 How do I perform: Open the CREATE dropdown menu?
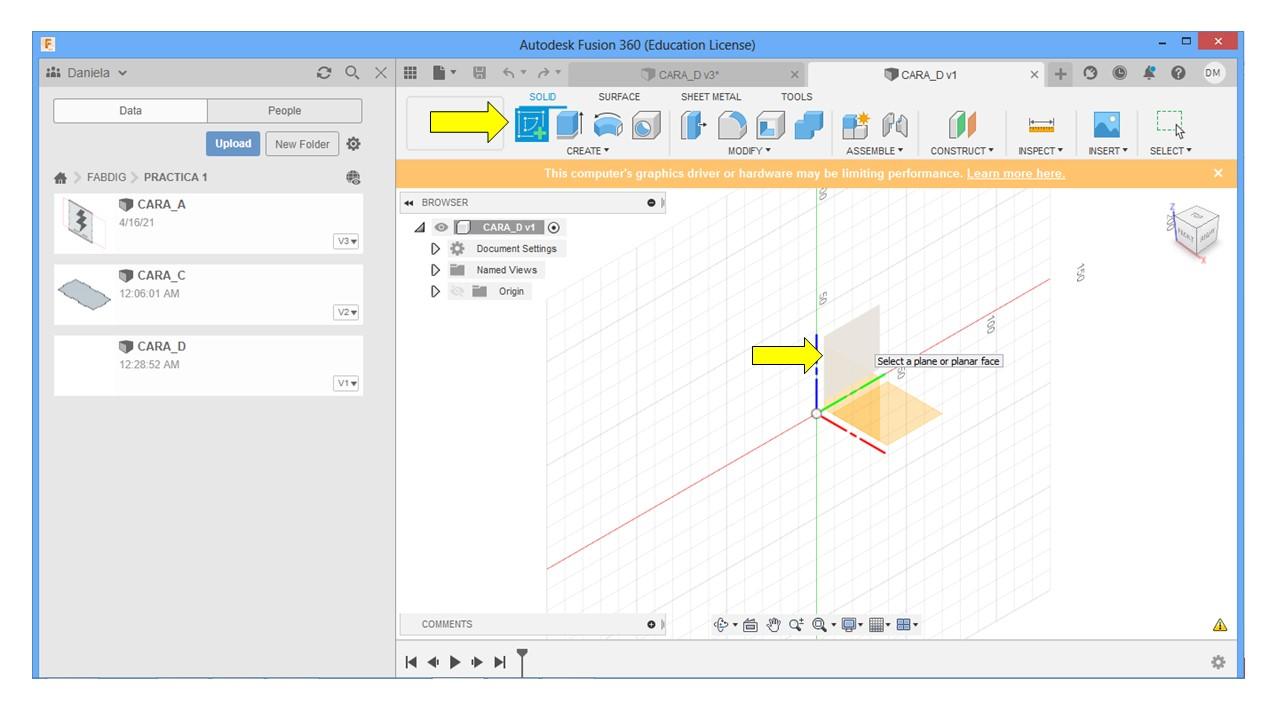pyautogui.click(x=588, y=151)
